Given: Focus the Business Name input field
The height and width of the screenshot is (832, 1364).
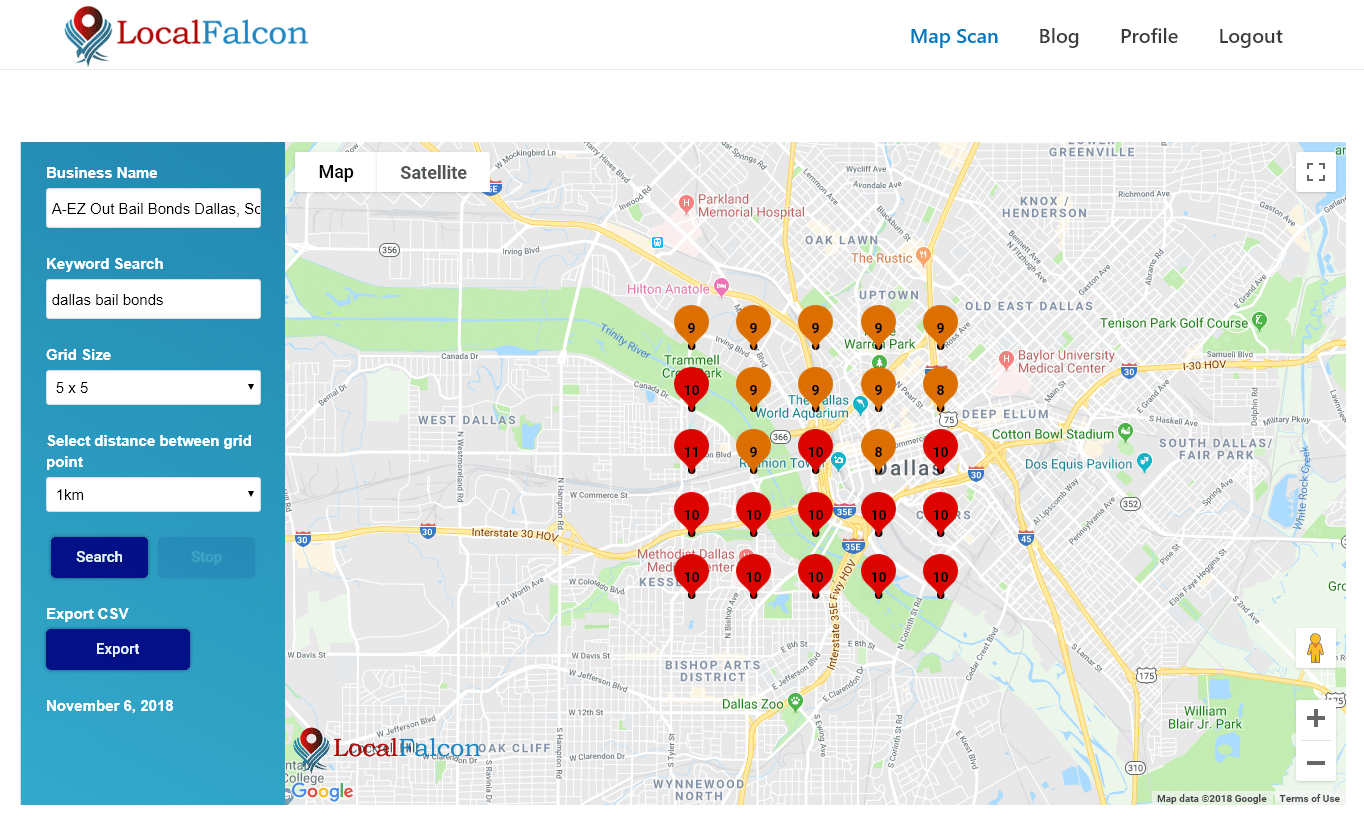Looking at the screenshot, I should tap(153, 208).
